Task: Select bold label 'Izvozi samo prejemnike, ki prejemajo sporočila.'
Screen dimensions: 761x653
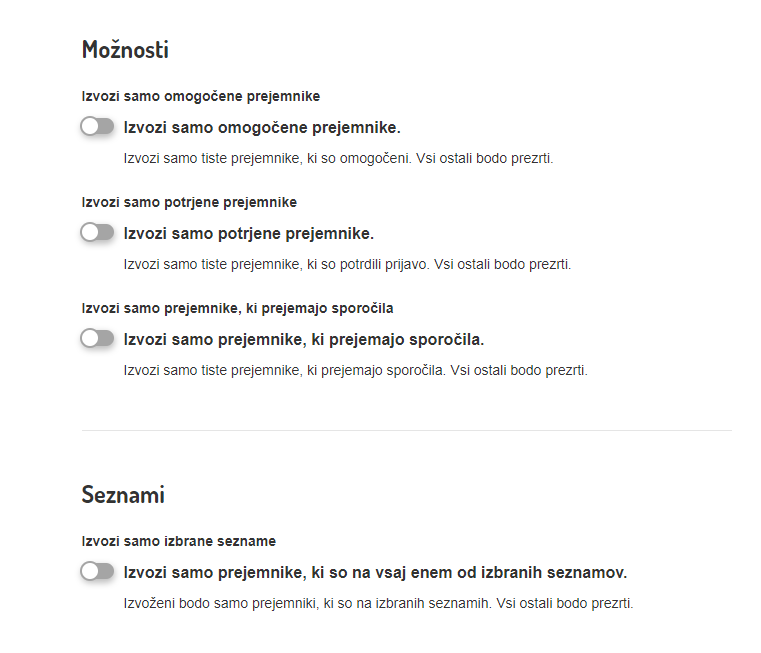Action: (x=303, y=340)
